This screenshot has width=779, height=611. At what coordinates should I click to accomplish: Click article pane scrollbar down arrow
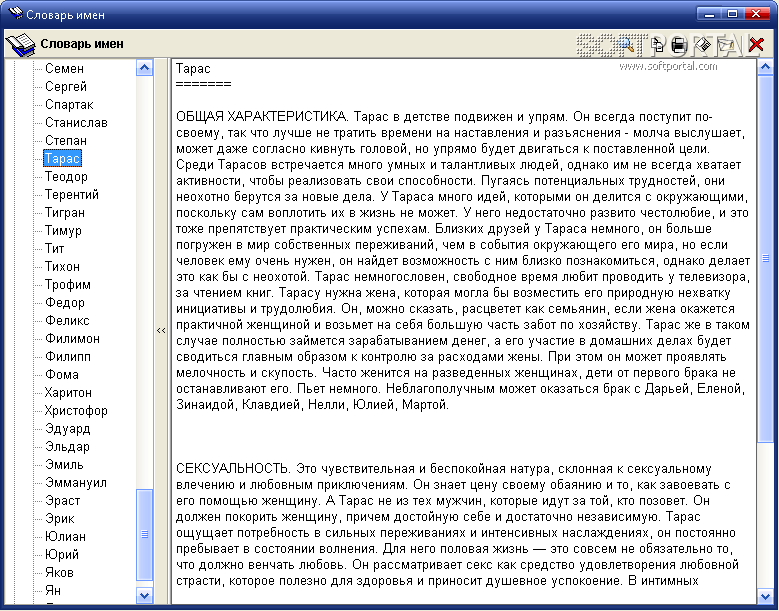(765, 595)
